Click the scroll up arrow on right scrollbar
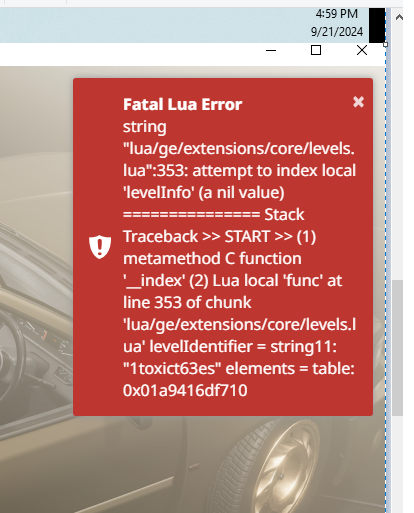This screenshot has width=414, height=513. (398, 17)
